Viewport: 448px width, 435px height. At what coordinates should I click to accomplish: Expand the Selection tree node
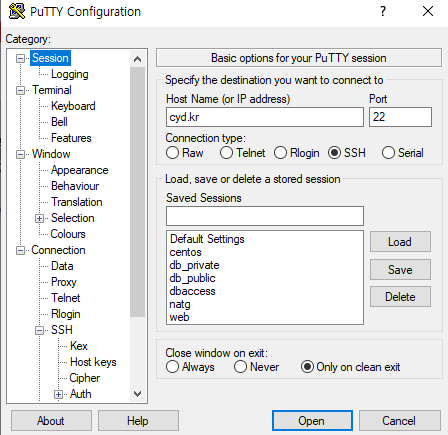[39, 219]
